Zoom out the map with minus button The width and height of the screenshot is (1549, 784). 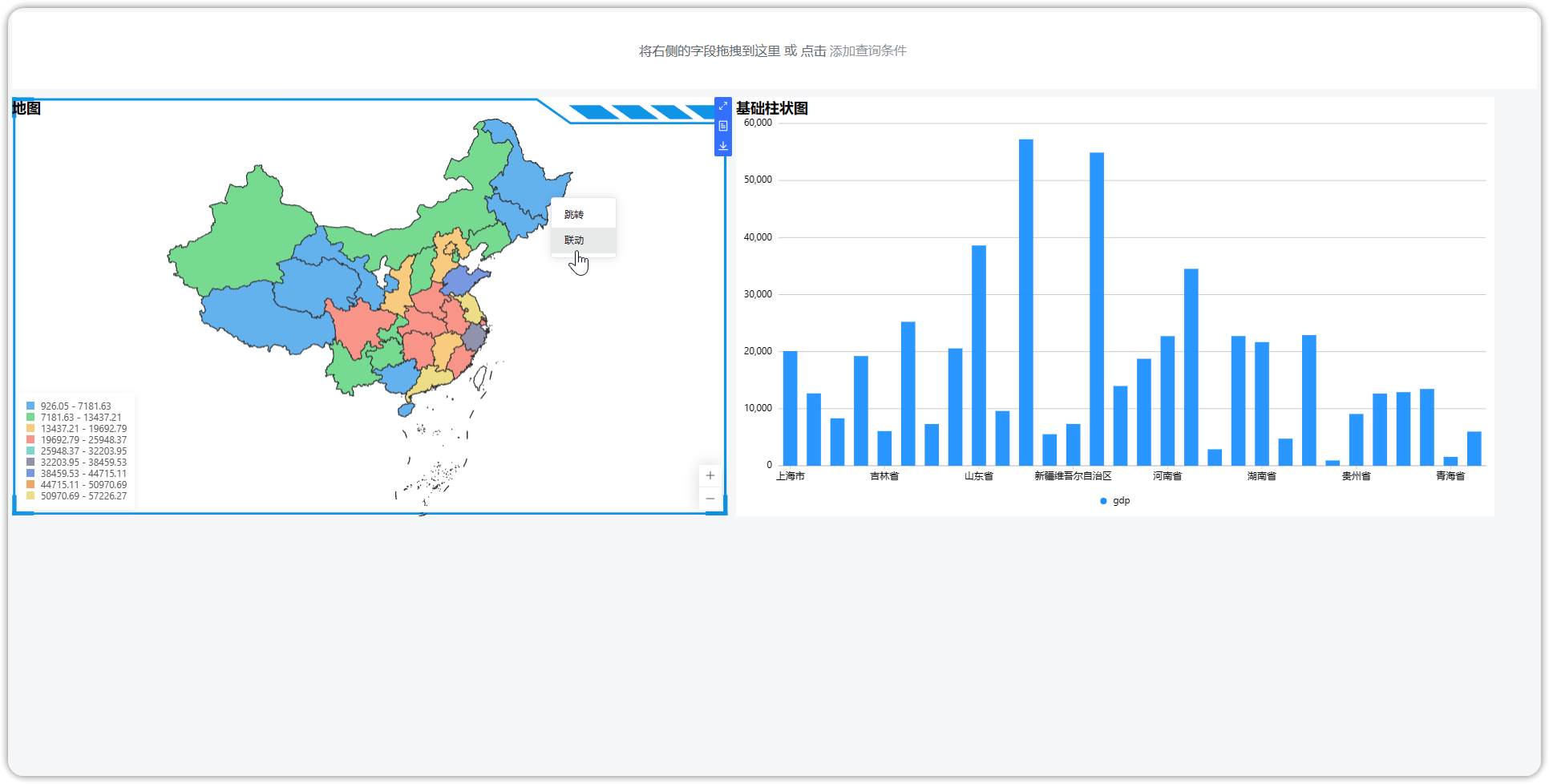click(x=710, y=499)
